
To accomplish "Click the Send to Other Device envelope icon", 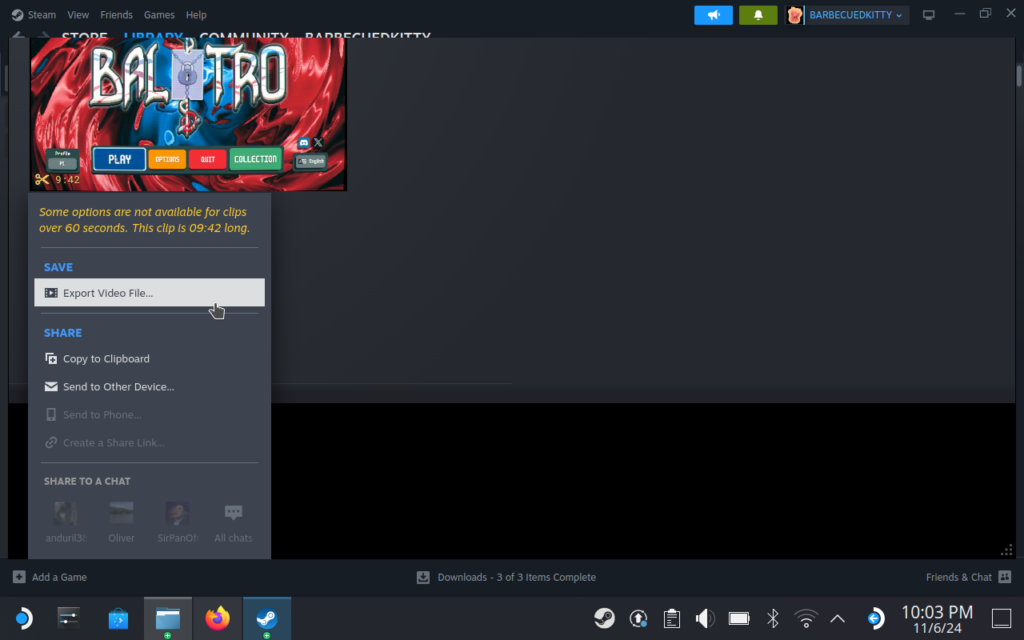I will pyautogui.click(x=51, y=386).
